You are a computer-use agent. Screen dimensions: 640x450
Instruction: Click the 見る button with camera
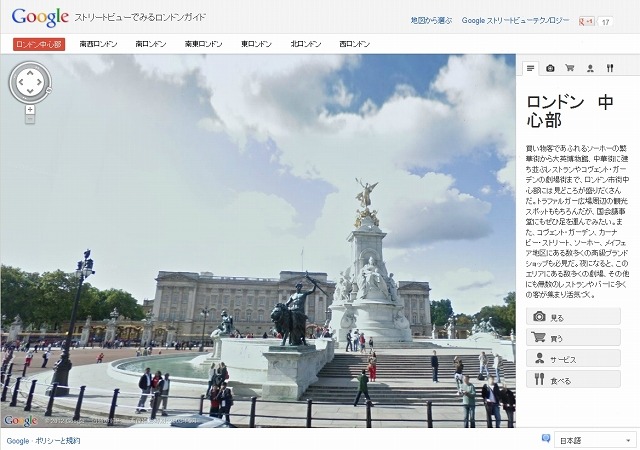click(x=573, y=316)
